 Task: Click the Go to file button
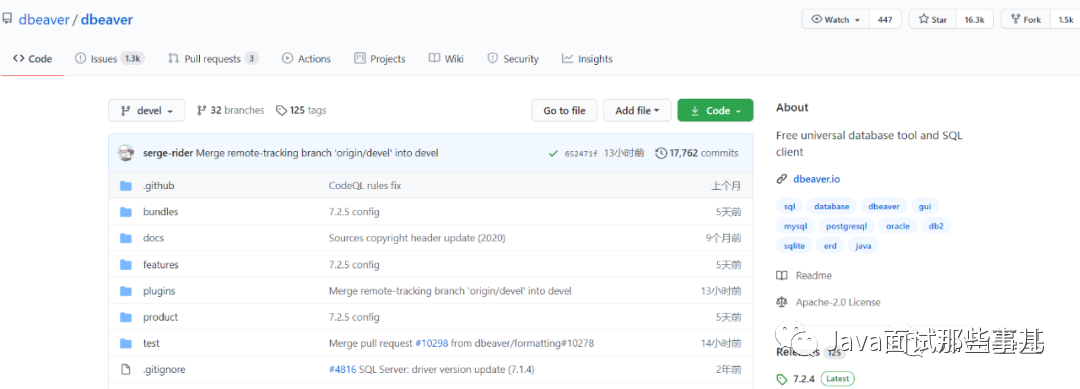564,110
